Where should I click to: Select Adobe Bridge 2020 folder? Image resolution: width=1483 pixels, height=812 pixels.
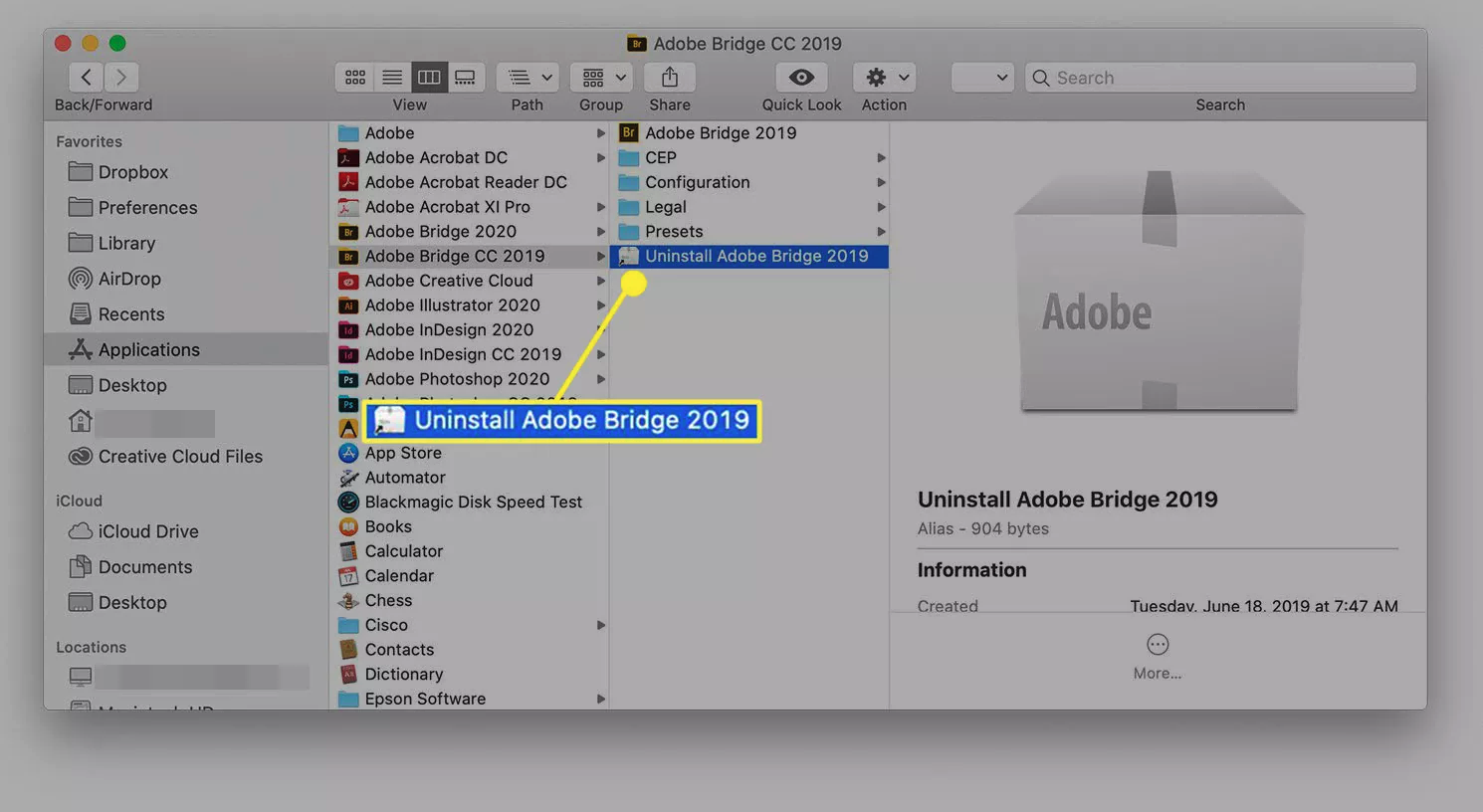pos(468,232)
